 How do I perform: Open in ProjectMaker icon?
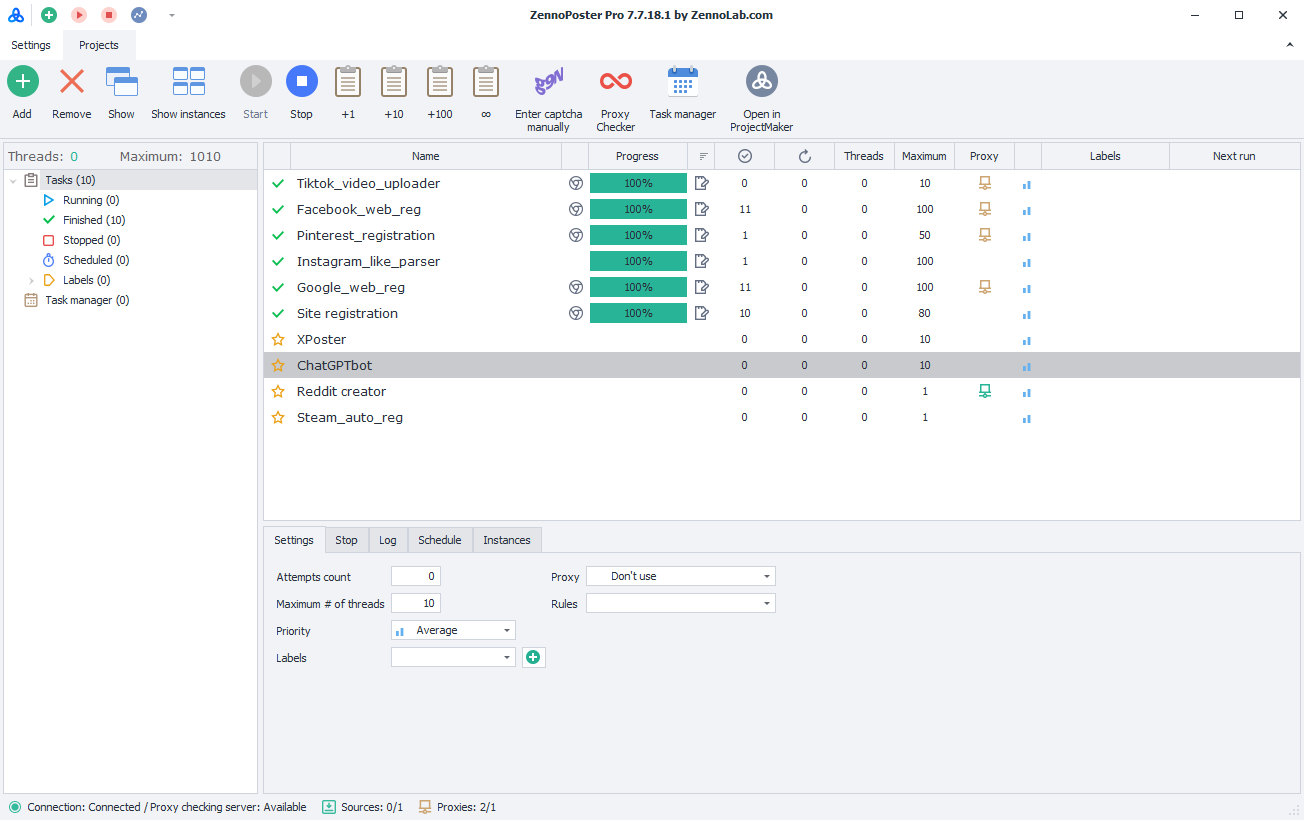[x=761, y=82]
